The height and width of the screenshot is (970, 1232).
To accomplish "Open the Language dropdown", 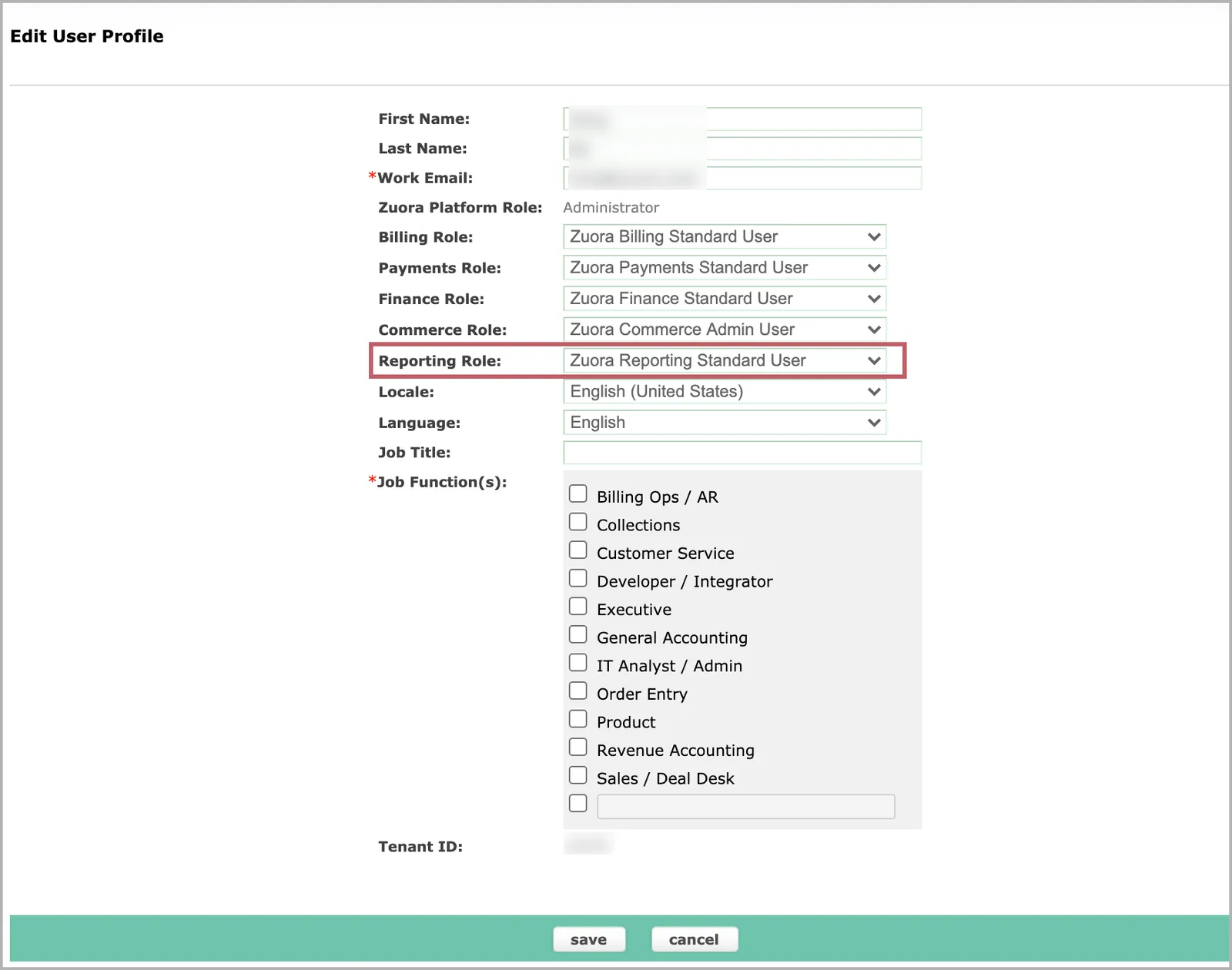I will click(725, 422).
